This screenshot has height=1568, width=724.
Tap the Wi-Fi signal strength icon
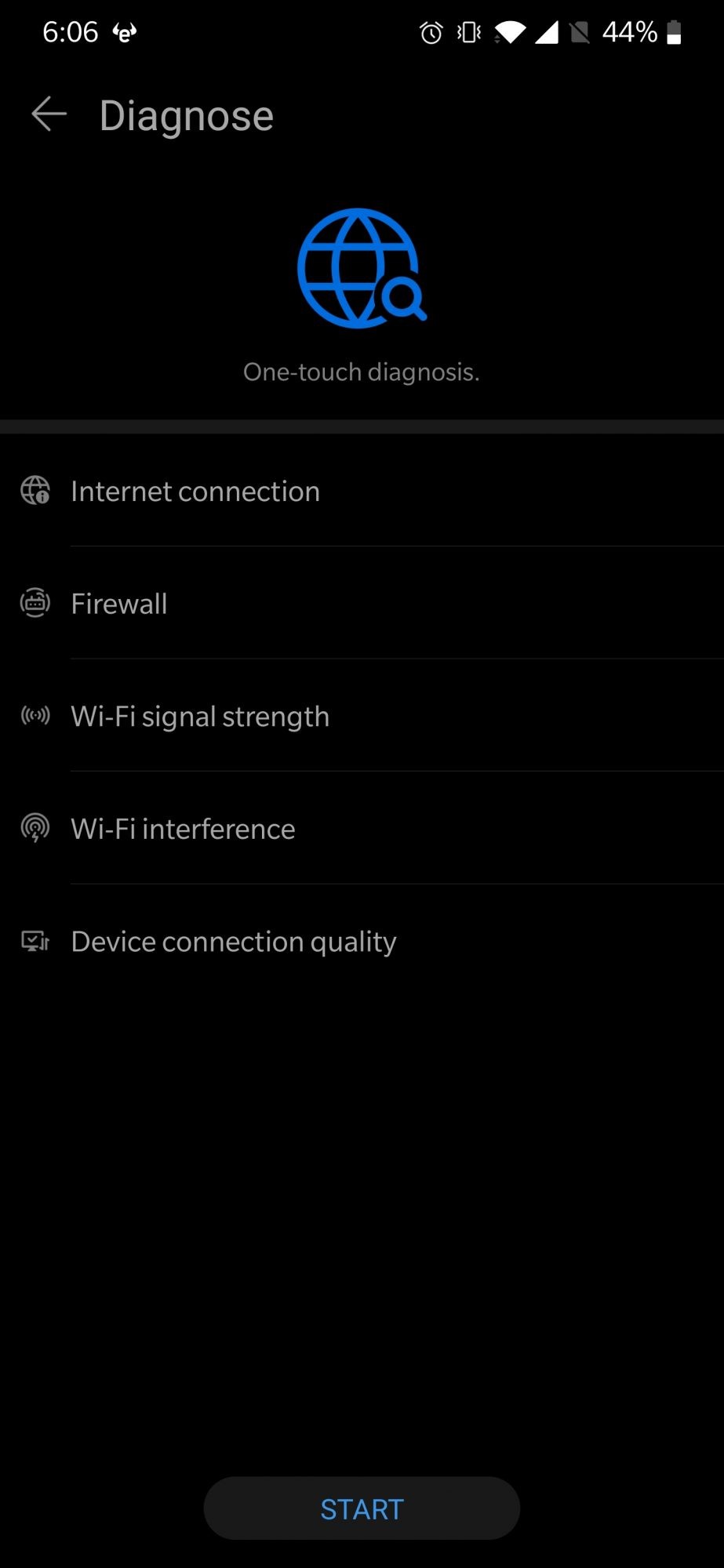click(35, 715)
